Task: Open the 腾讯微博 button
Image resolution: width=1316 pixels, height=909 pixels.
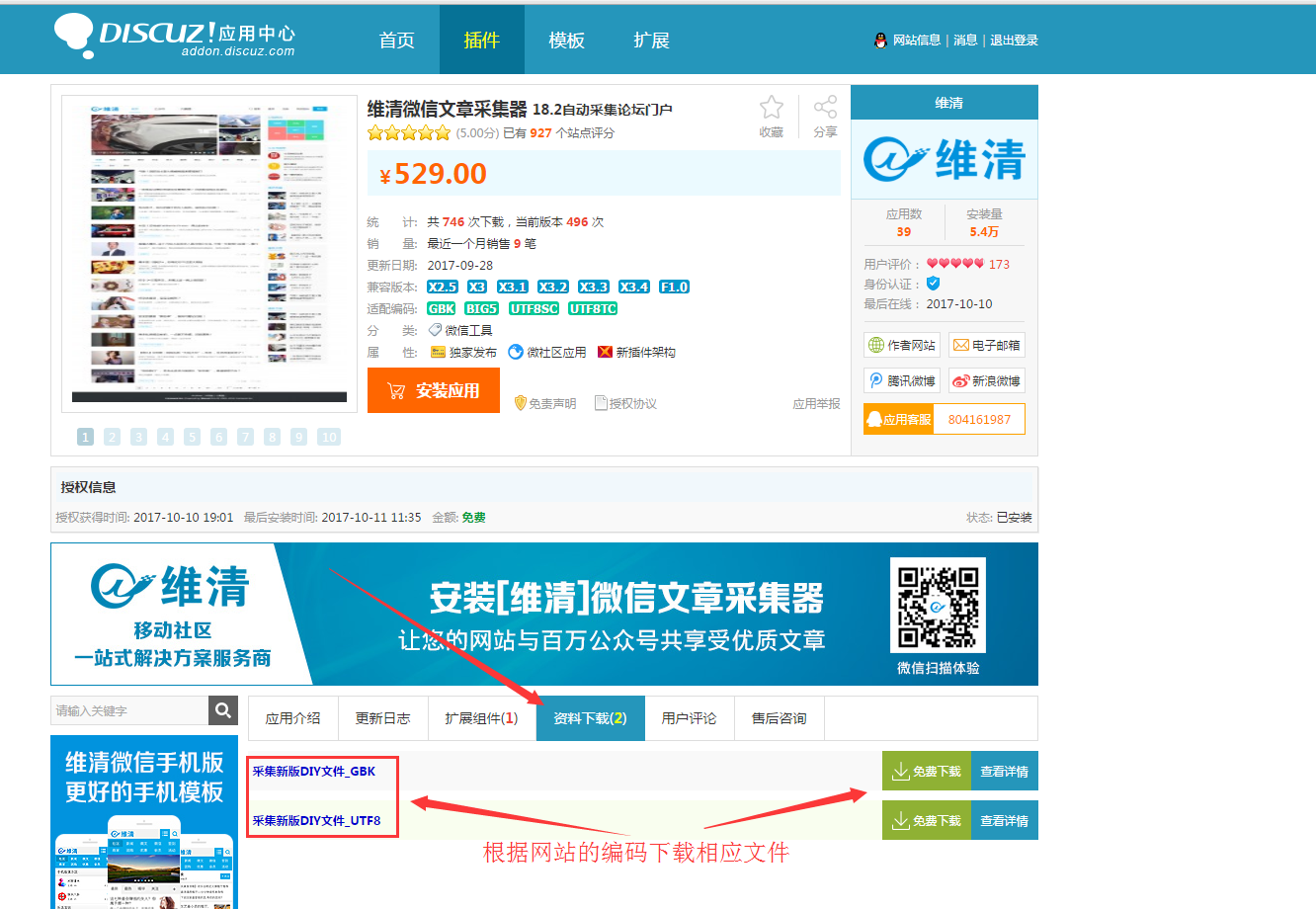Action: pos(900,380)
